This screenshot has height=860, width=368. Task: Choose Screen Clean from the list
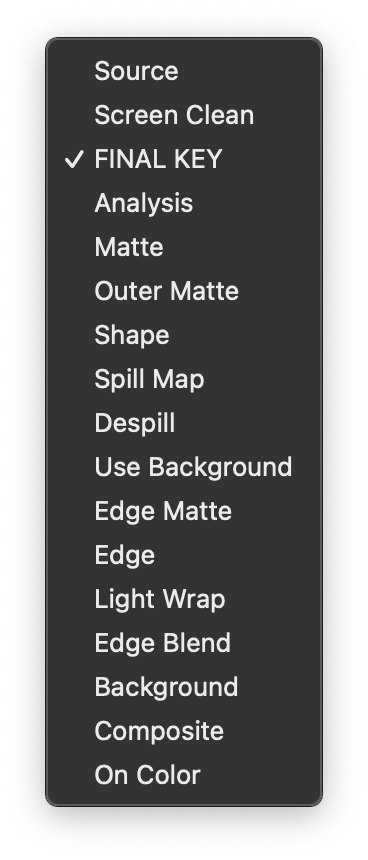(184, 115)
